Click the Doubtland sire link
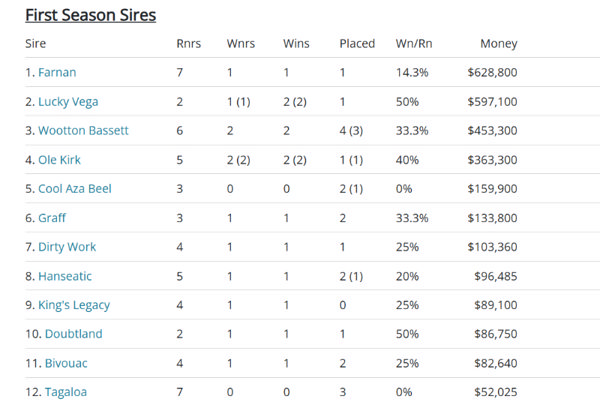600x405 pixels. point(73,334)
